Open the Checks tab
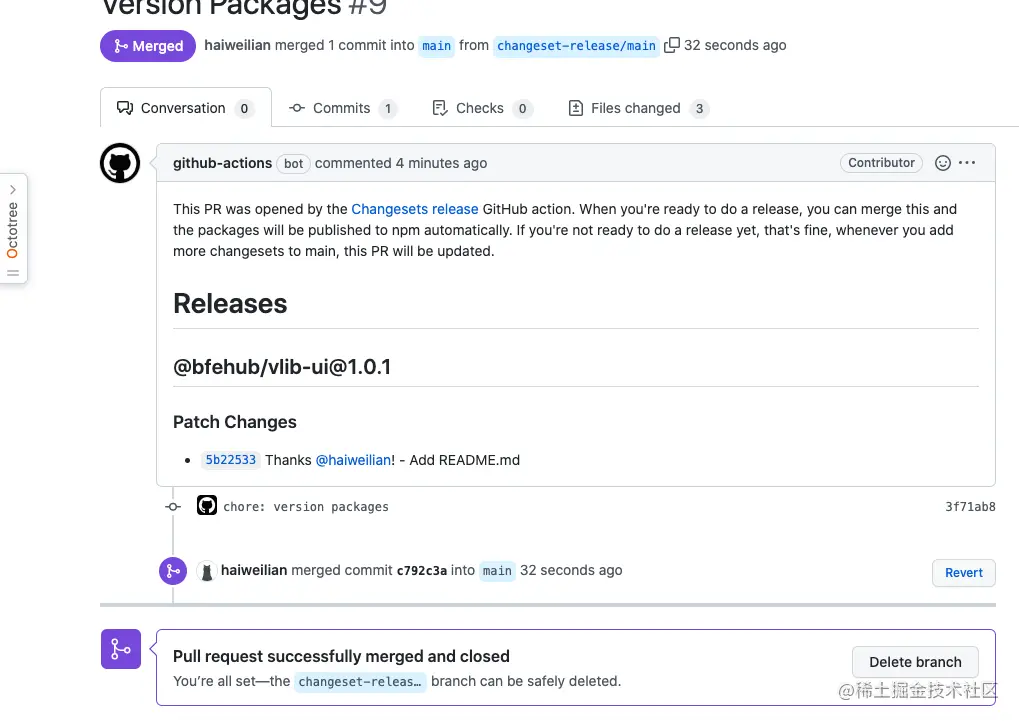Viewport: 1019px width, 721px height. click(482, 108)
